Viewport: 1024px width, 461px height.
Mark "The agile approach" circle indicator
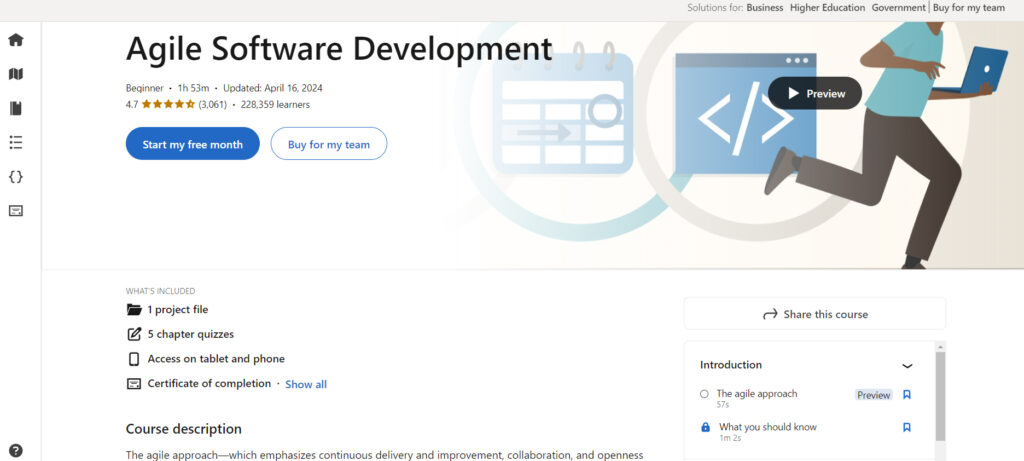[704, 394]
